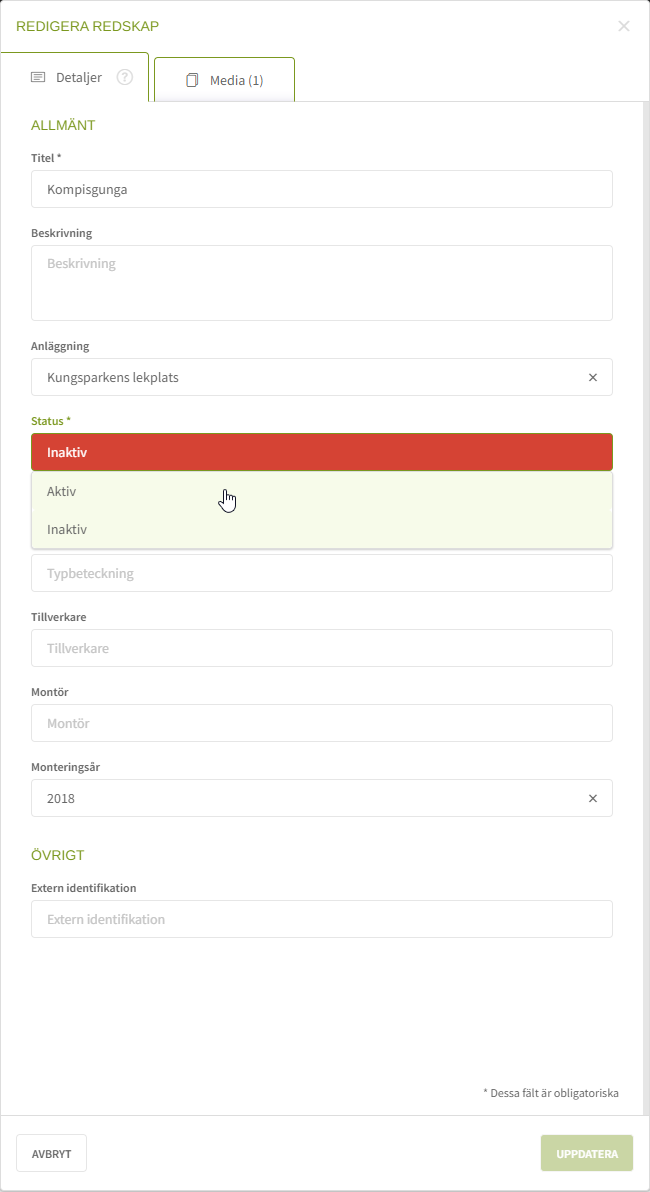Clear the Monteringsår 2018 value
This screenshot has height=1192, width=650.
(x=592, y=799)
